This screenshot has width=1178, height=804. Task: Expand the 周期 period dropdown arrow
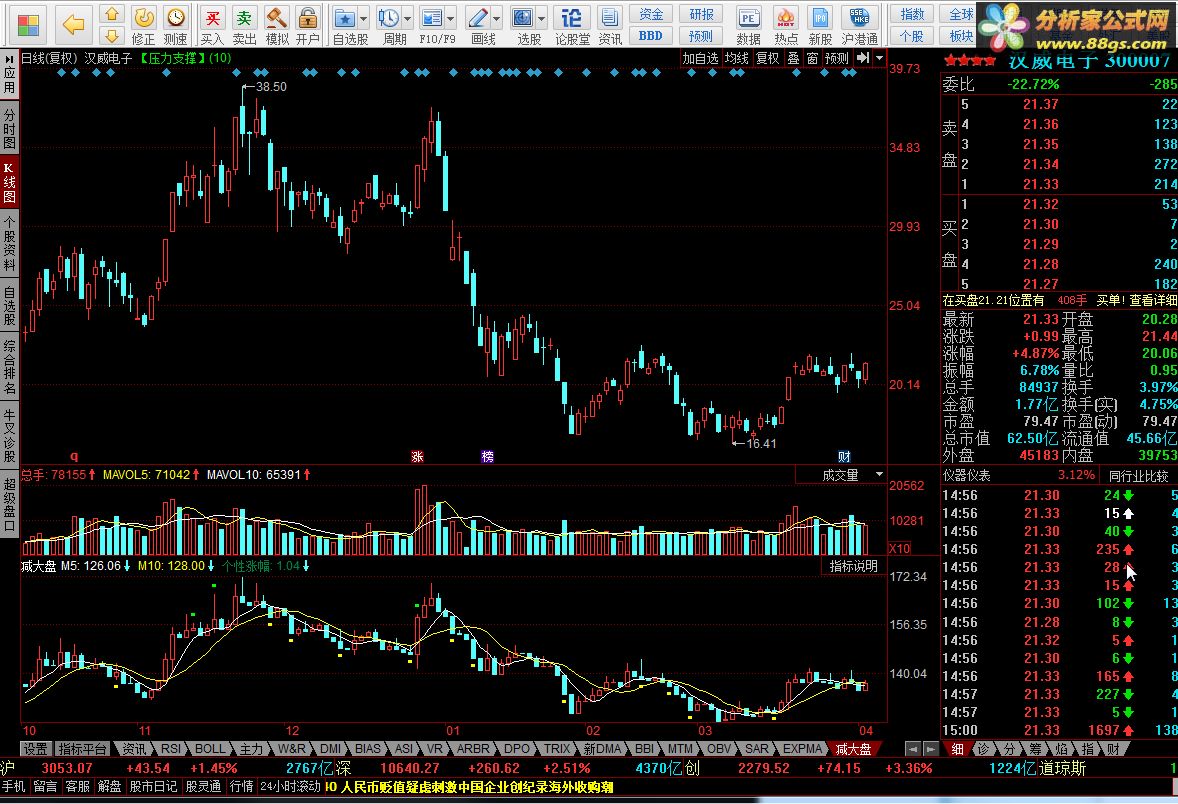408,18
